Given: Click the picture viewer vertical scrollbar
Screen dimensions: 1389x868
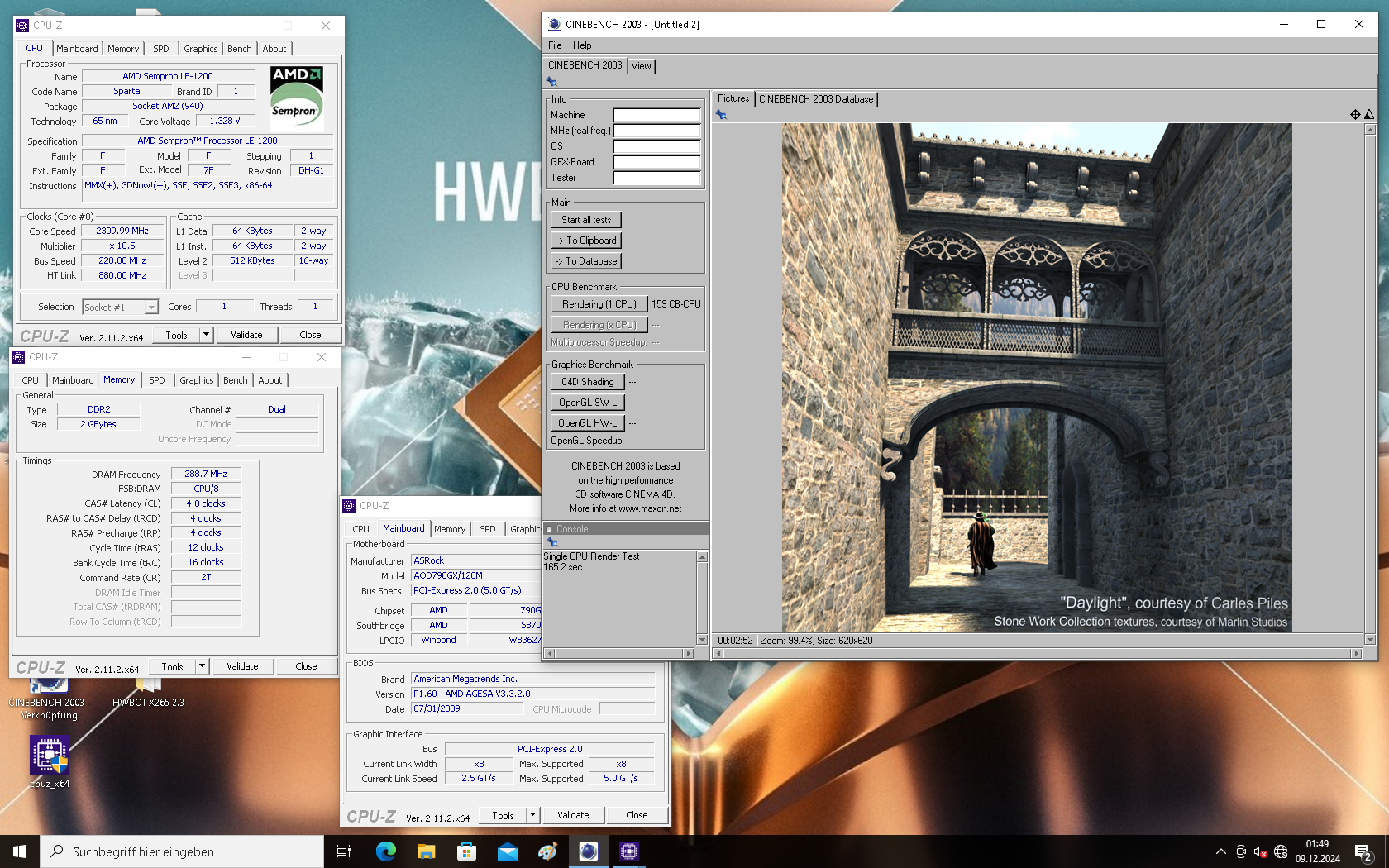Looking at the screenshot, I should [1369, 384].
